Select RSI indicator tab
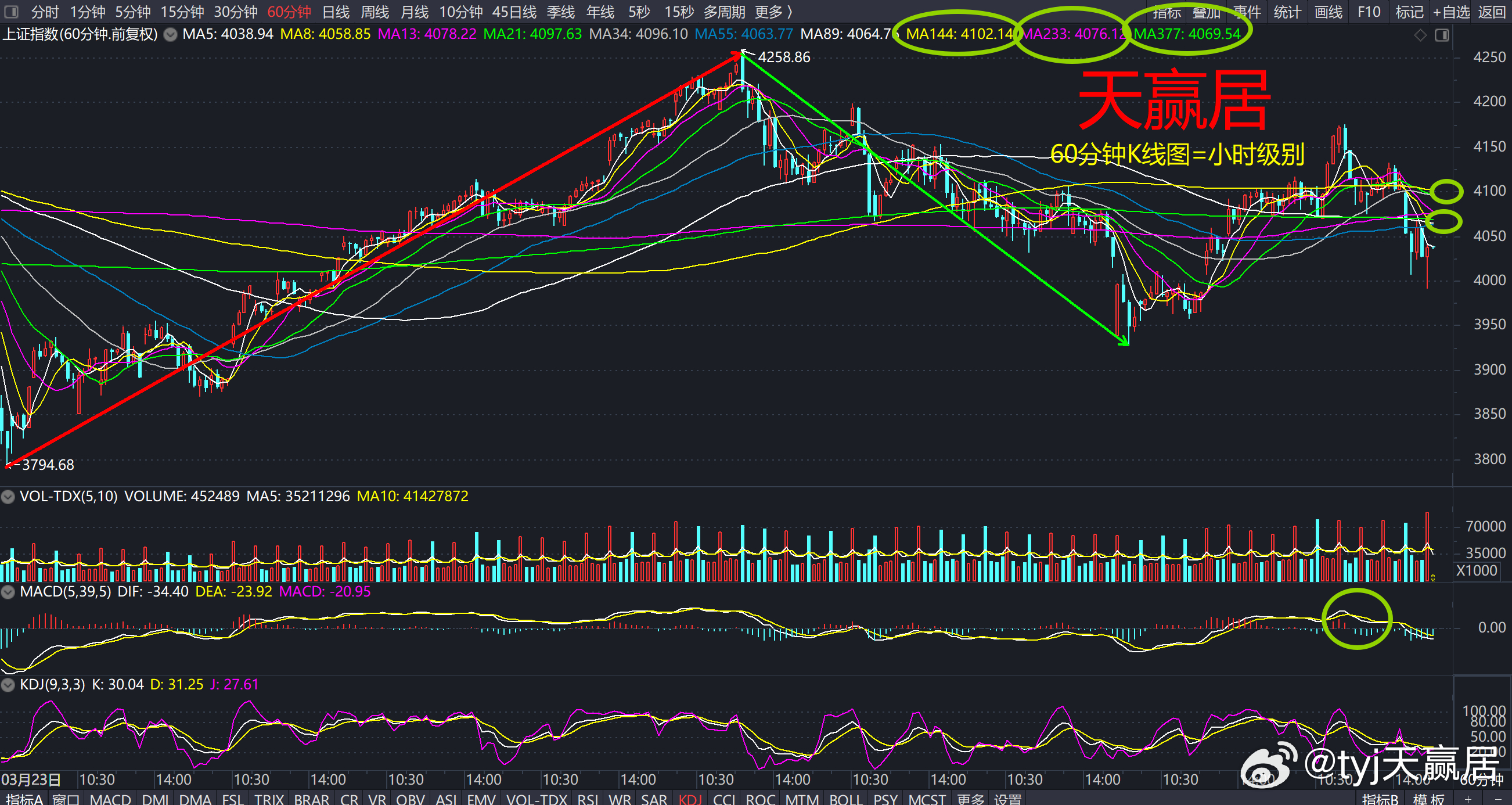This screenshot has width=1512, height=805. click(x=588, y=799)
